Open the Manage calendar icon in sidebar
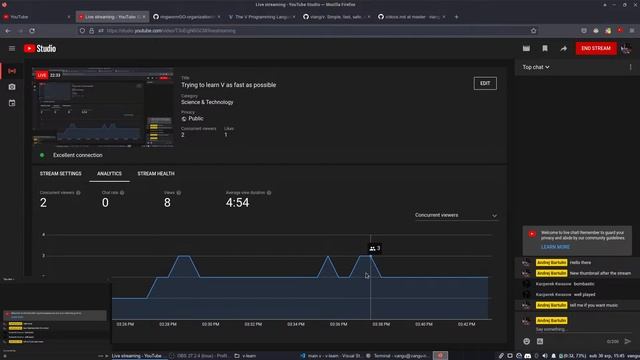Image resolution: width=640 pixels, height=360 pixels. point(12,103)
